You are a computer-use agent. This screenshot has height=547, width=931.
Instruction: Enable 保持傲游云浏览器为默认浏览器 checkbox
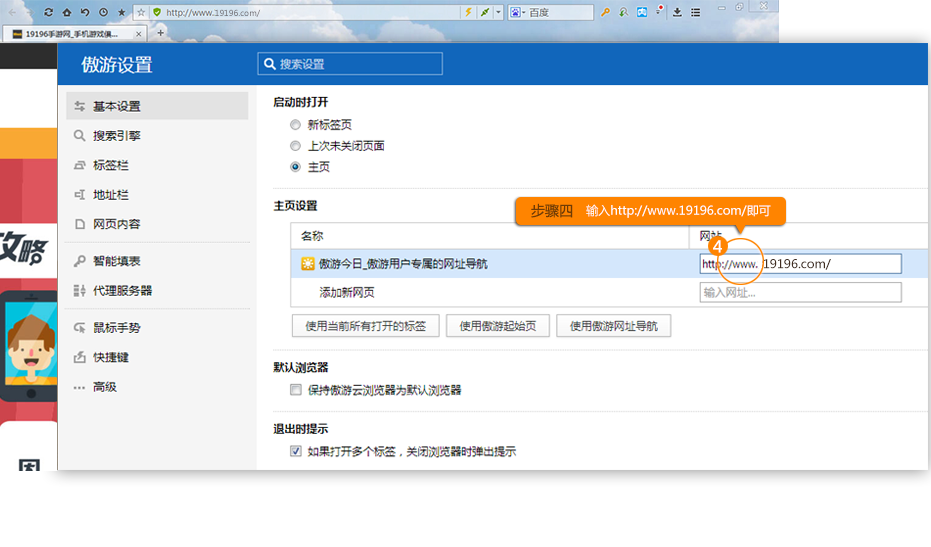(x=296, y=390)
